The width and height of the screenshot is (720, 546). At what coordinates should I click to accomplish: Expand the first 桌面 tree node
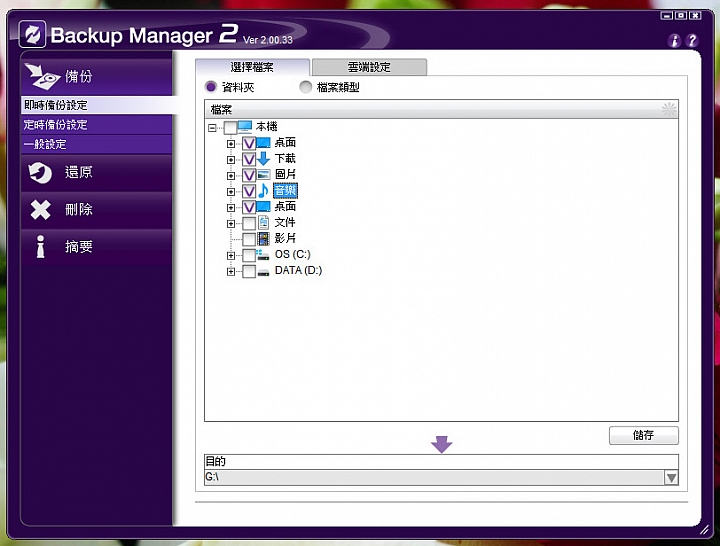(x=231, y=144)
